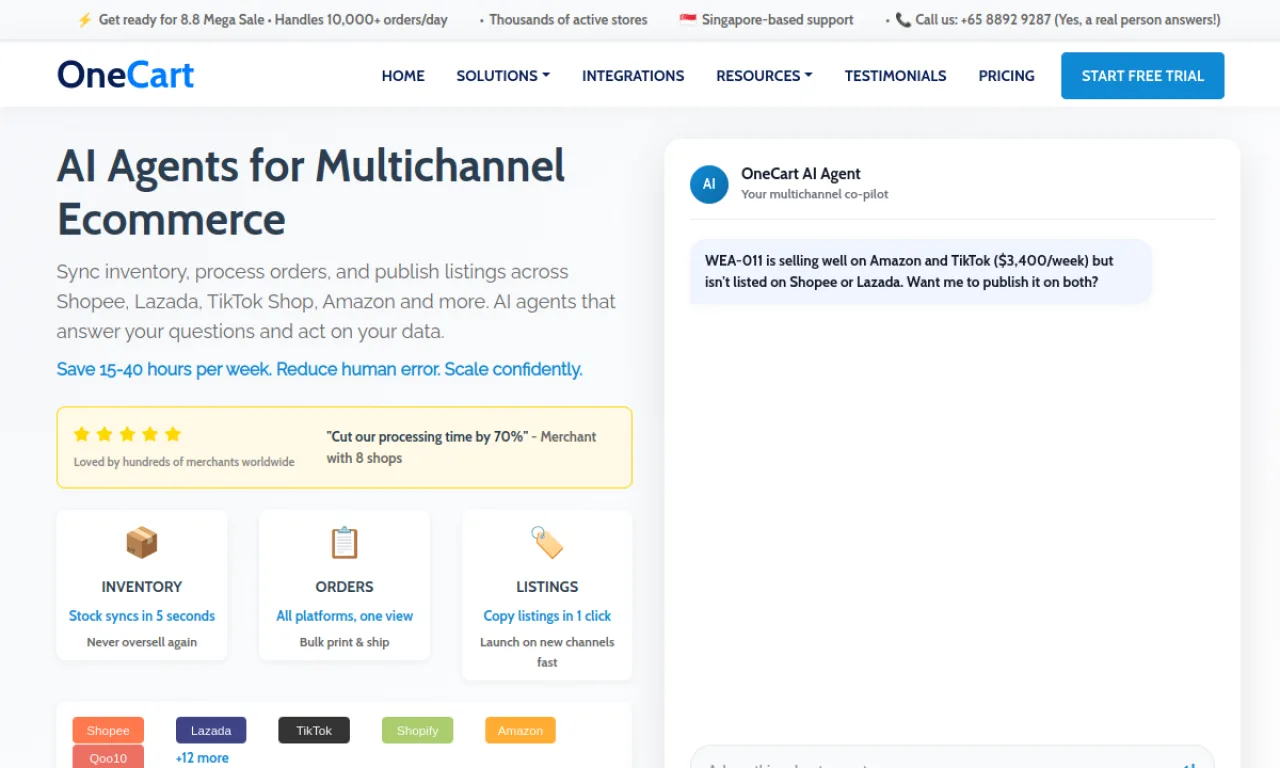Navigate to PRICING

point(1006,76)
